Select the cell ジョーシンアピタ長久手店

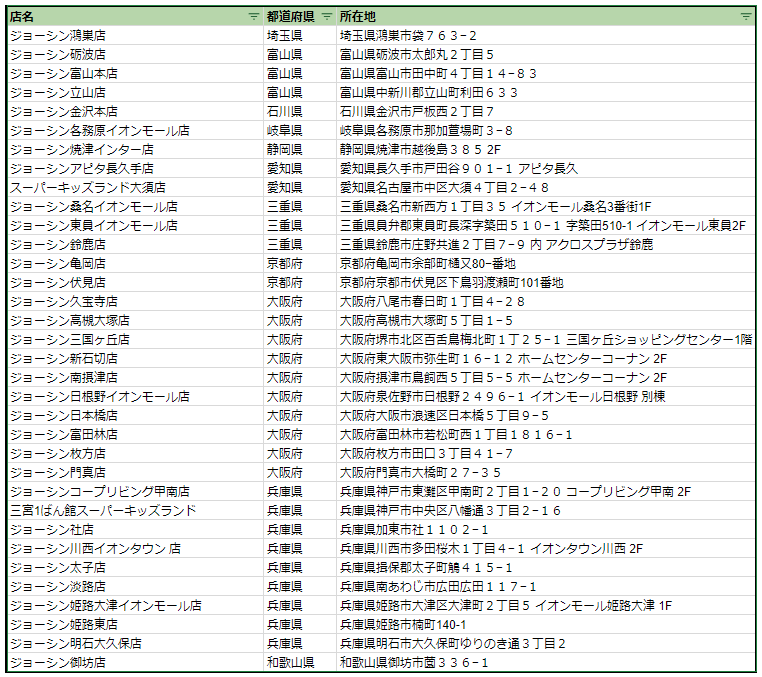136,168
